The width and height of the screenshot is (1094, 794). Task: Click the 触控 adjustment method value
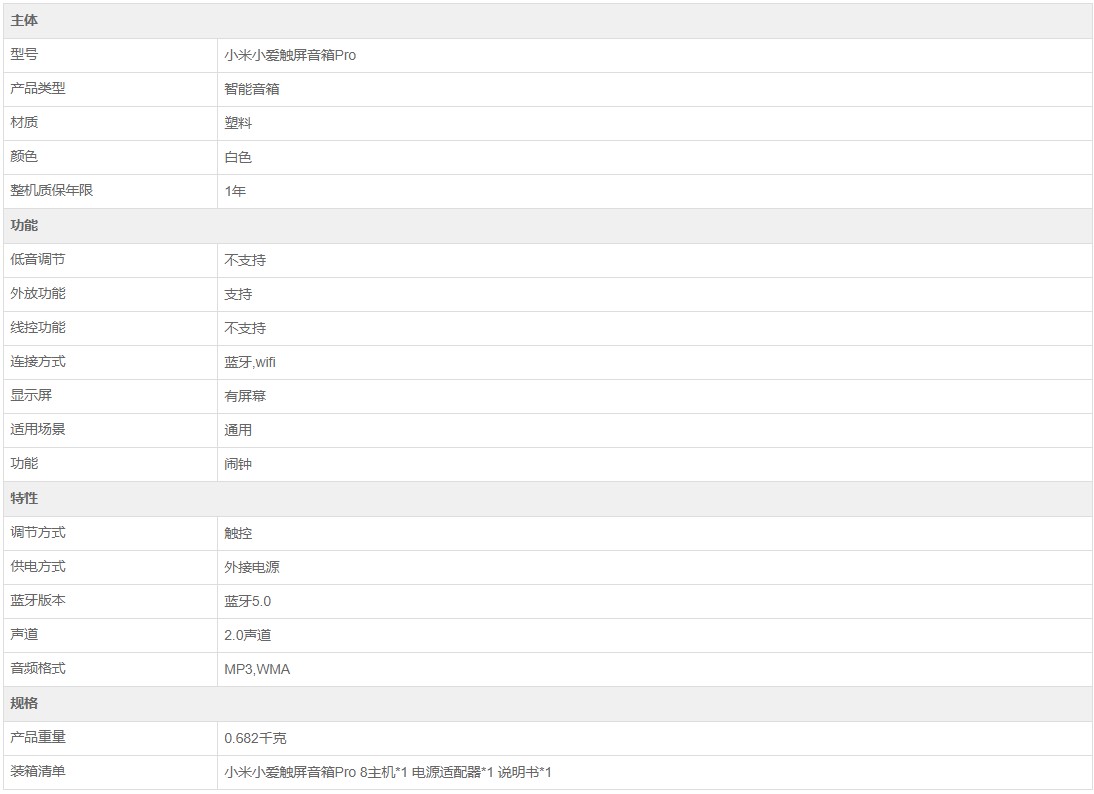238,533
